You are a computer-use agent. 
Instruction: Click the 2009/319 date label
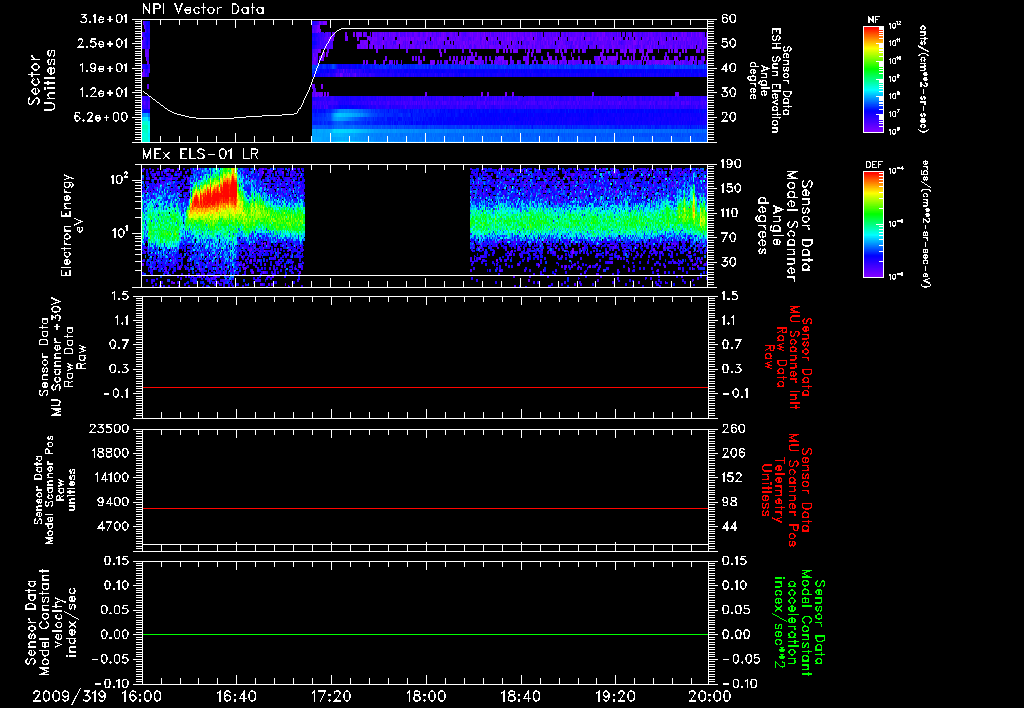point(69,696)
